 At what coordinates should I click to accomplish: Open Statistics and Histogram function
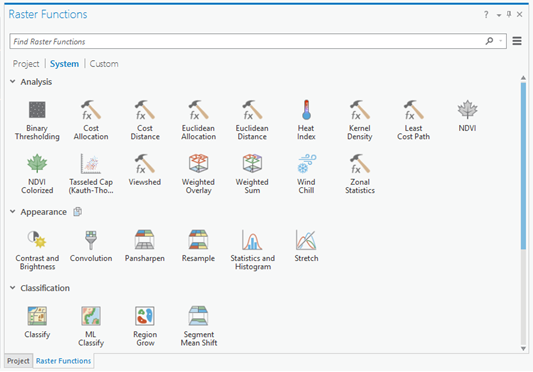coord(252,250)
